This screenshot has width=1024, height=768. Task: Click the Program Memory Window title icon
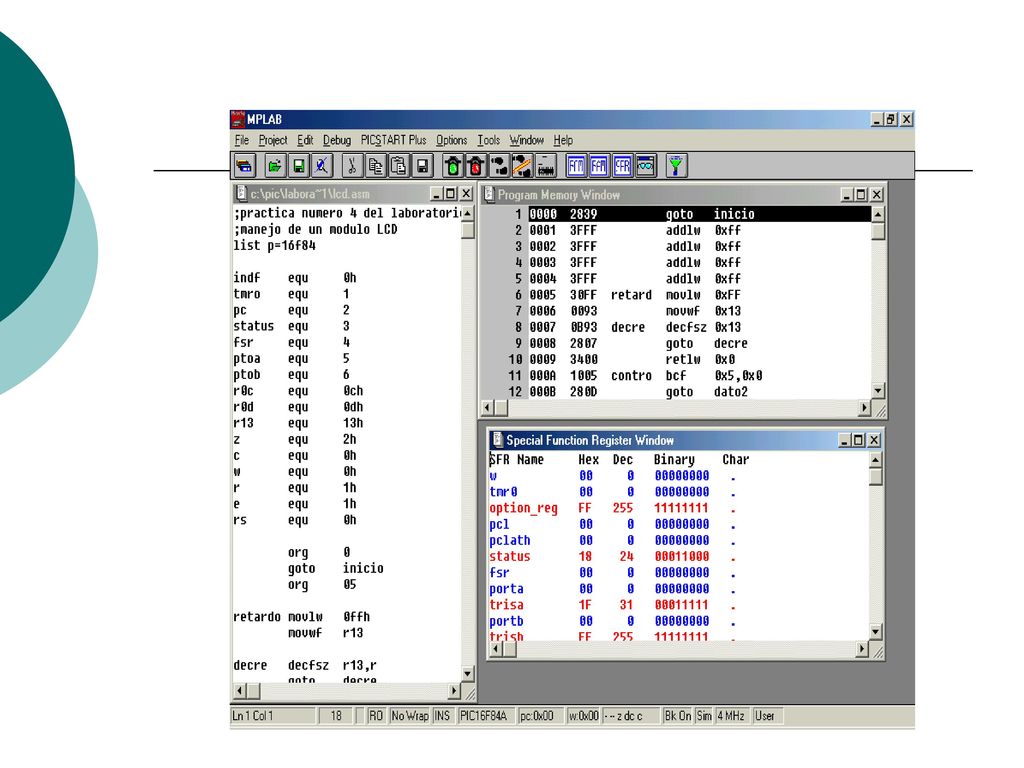point(489,194)
